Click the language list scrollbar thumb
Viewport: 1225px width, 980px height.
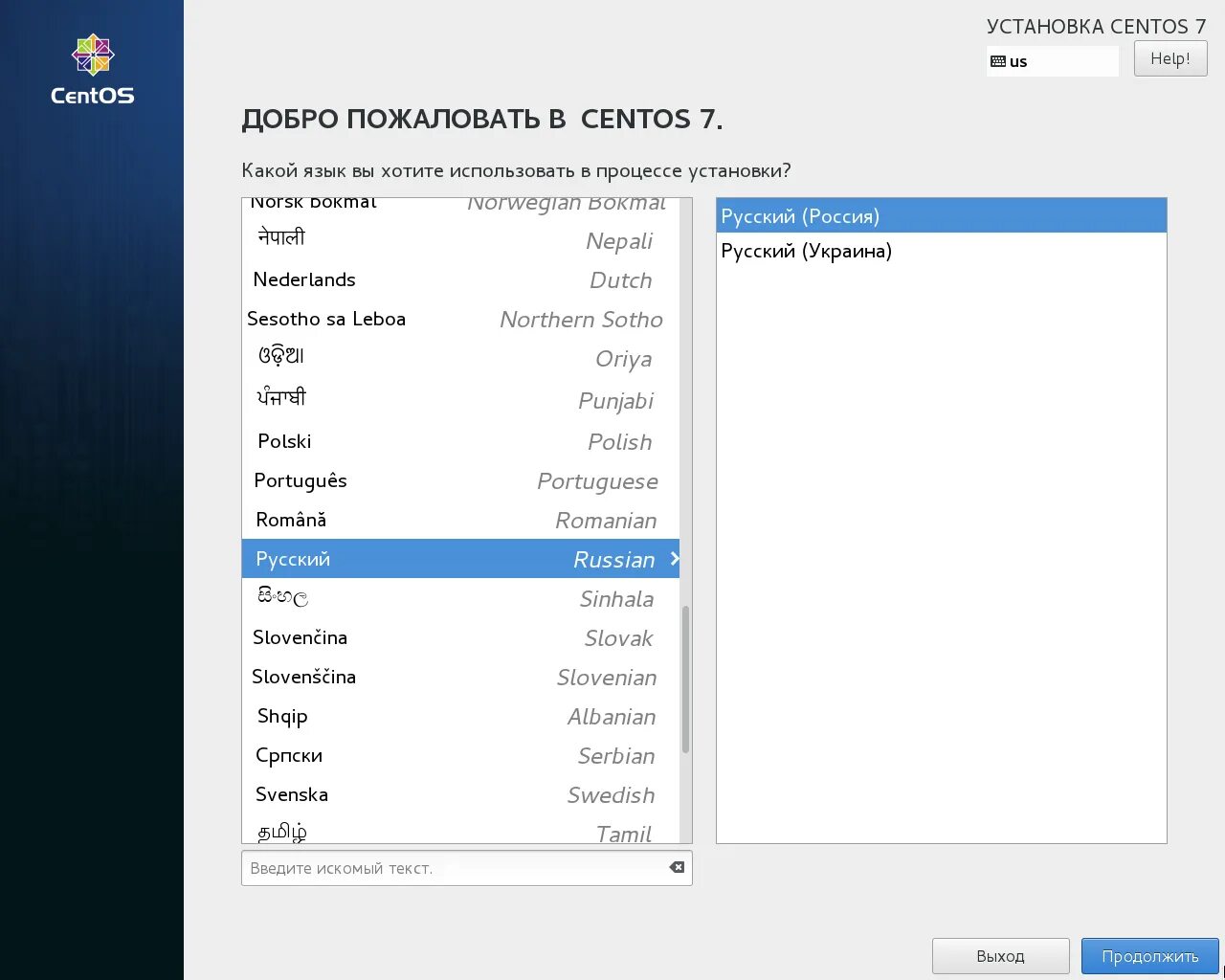tap(685, 679)
